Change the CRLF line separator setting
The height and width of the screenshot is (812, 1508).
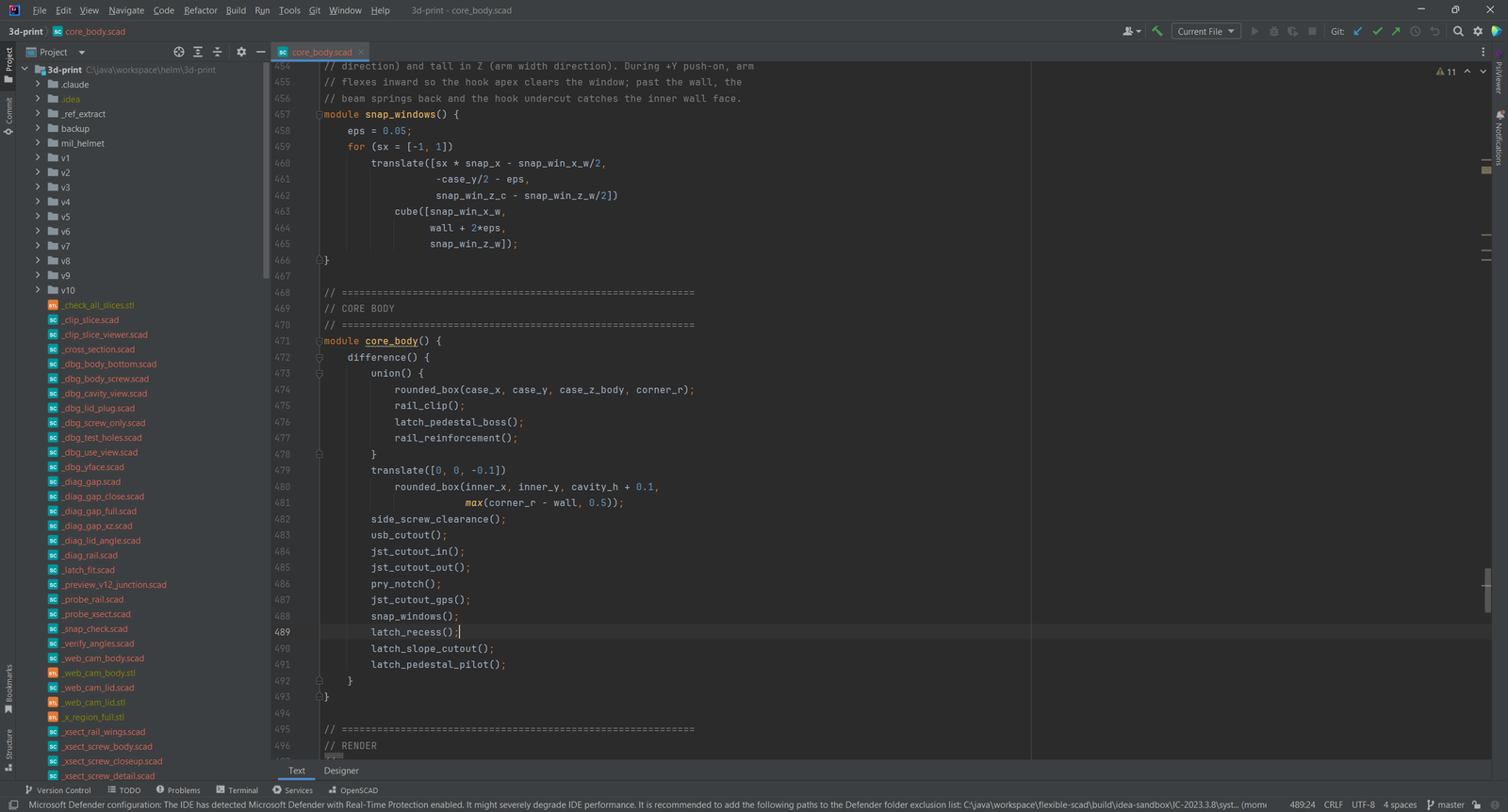pyautogui.click(x=1334, y=804)
